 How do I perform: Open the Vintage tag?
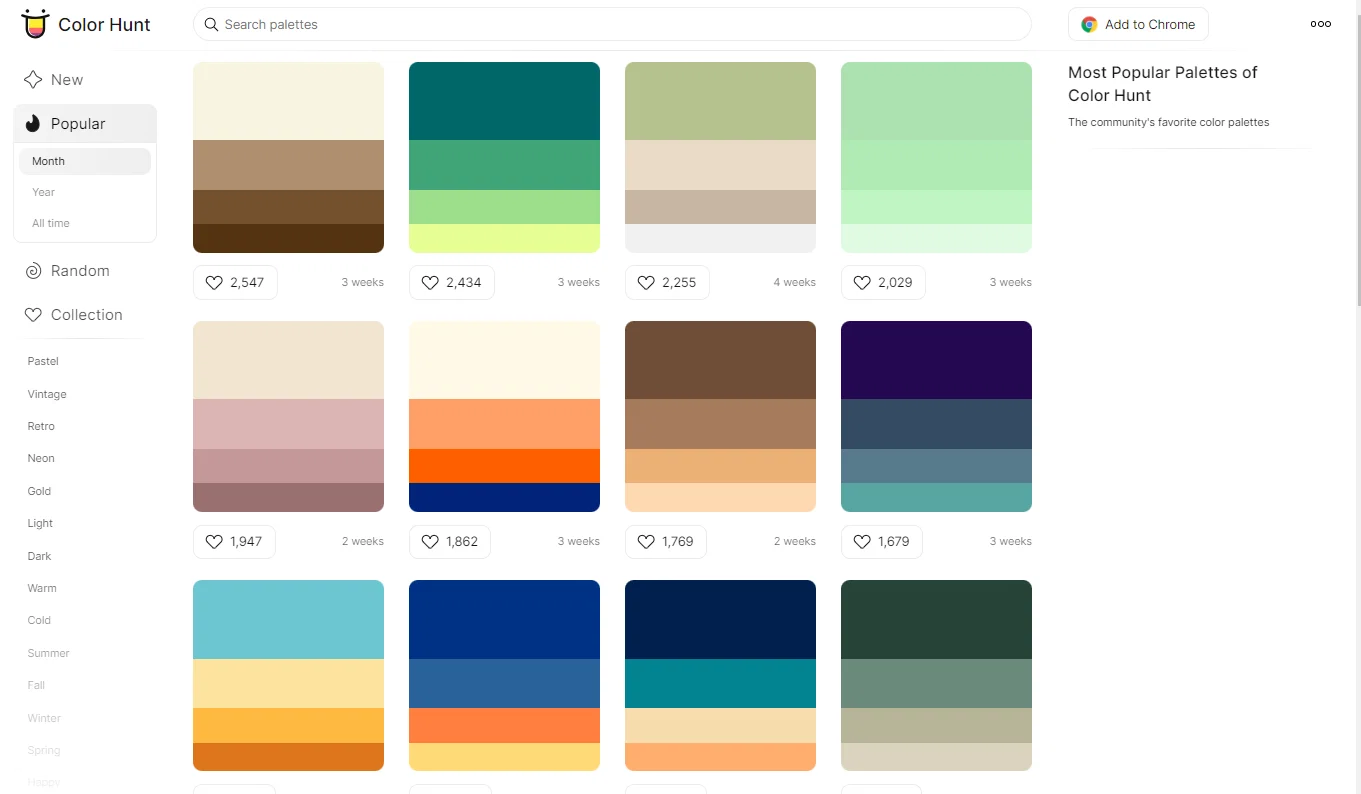[x=47, y=394]
